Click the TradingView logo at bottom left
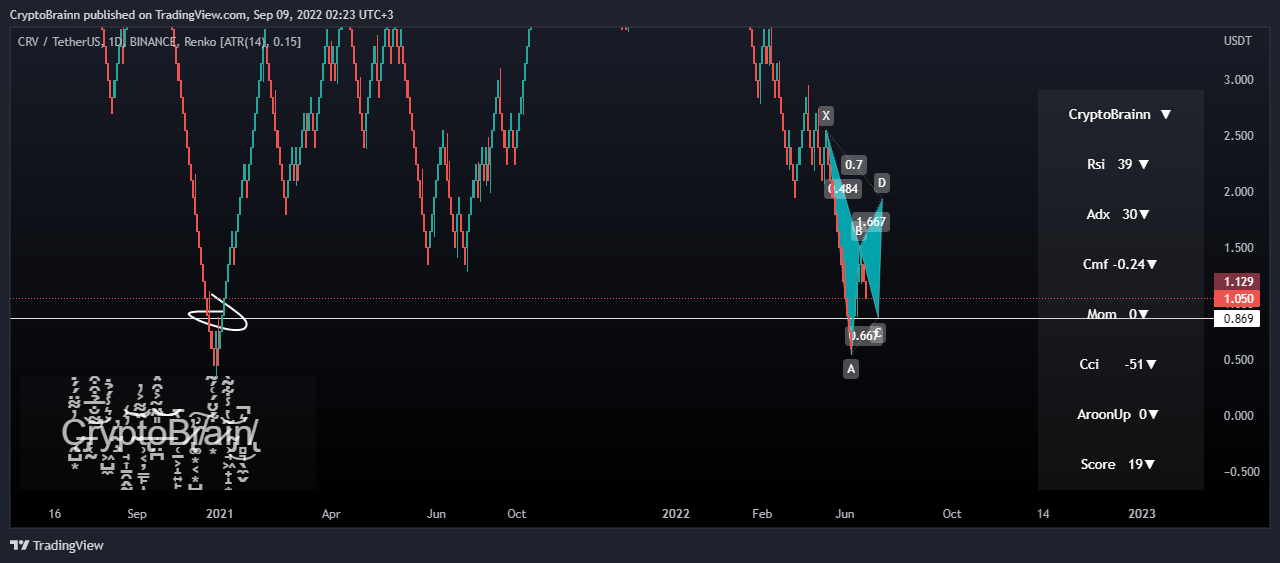This screenshot has height=563, width=1280. [x=57, y=545]
